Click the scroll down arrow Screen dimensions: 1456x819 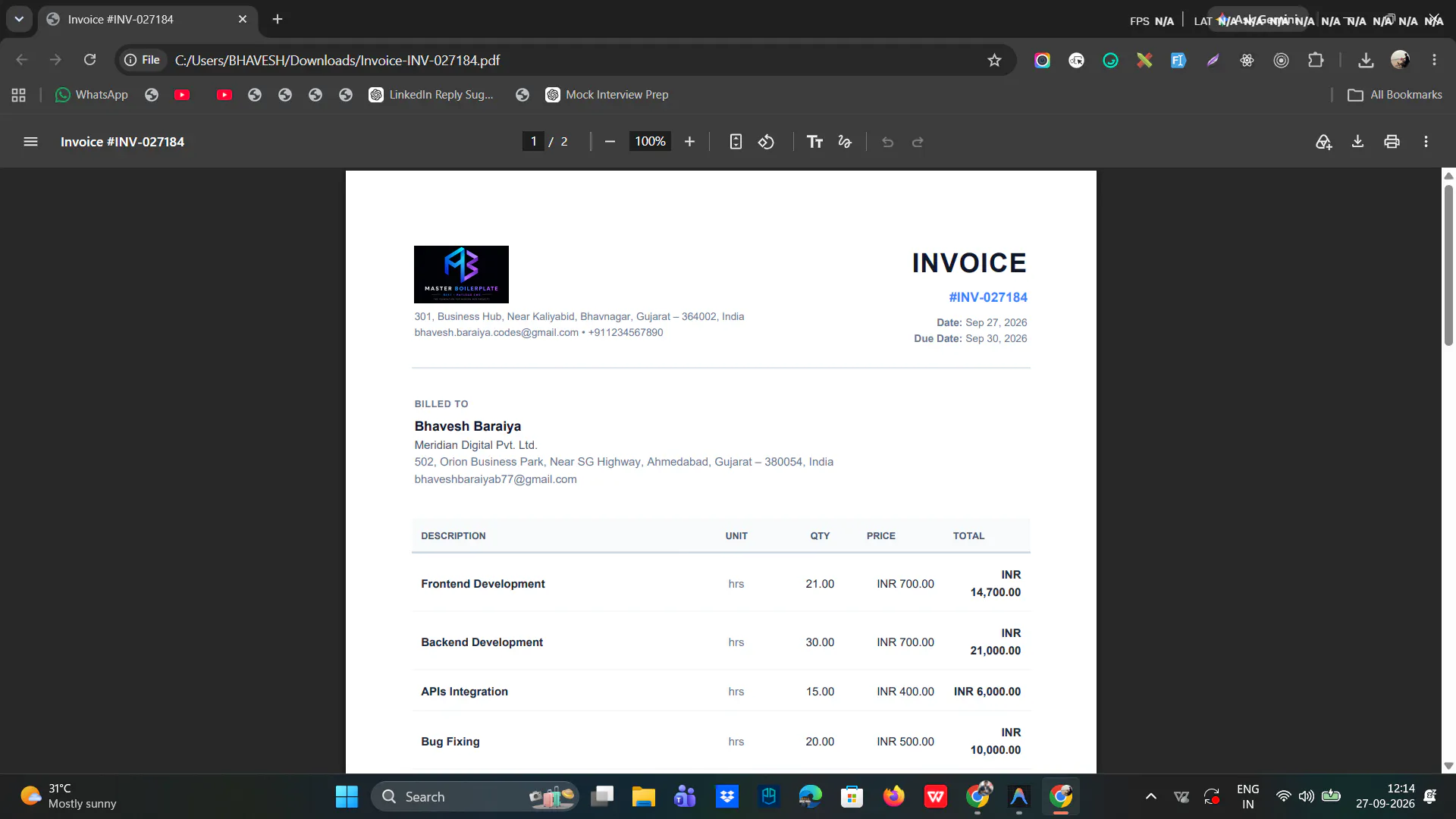pos(1448,766)
